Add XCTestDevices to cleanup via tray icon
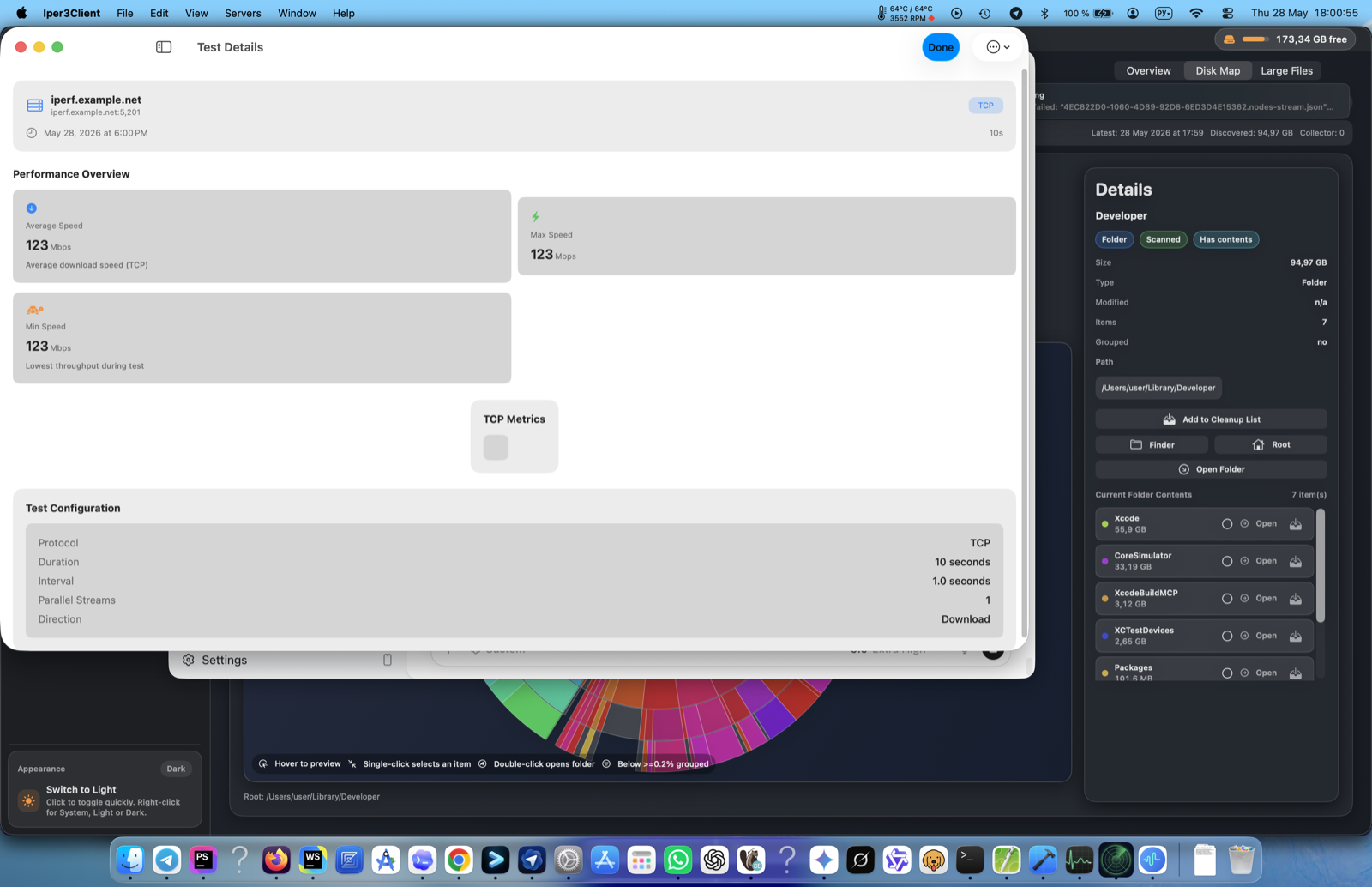1372x887 pixels. coord(1296,636)
